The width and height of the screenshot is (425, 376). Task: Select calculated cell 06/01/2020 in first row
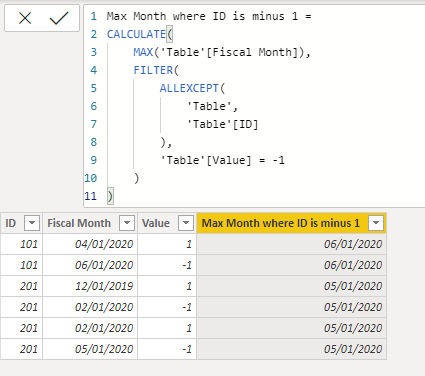[292, 244]
